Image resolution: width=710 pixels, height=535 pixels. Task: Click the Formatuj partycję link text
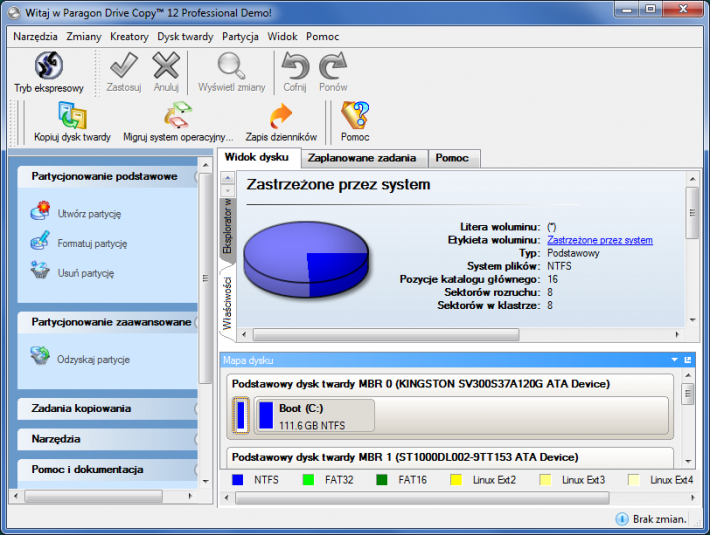pos(92,244)
